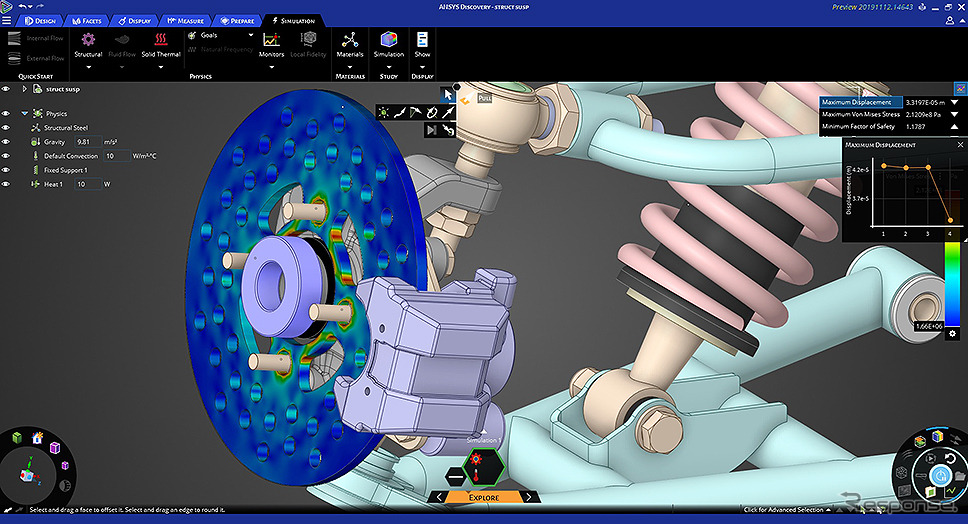Open color legend settings gear
This screenshot has height=524, width=968.
pos(952,333)
